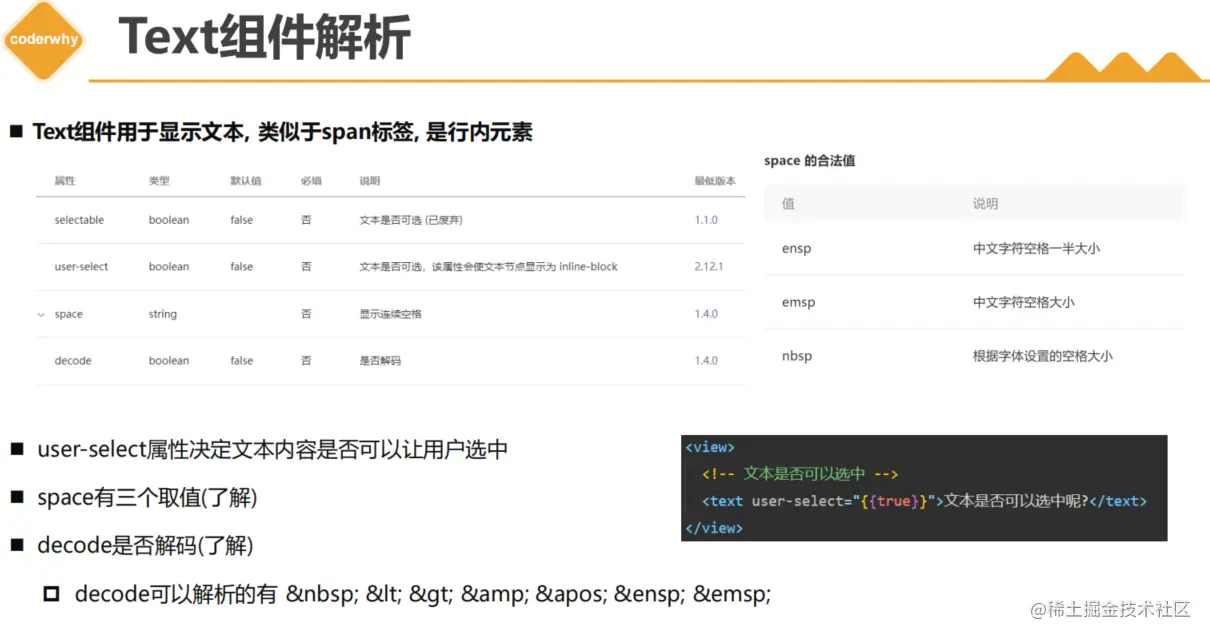Click the 默认值 column header
The height and width of the screenshot is (639, 1210).
point(246,181)
